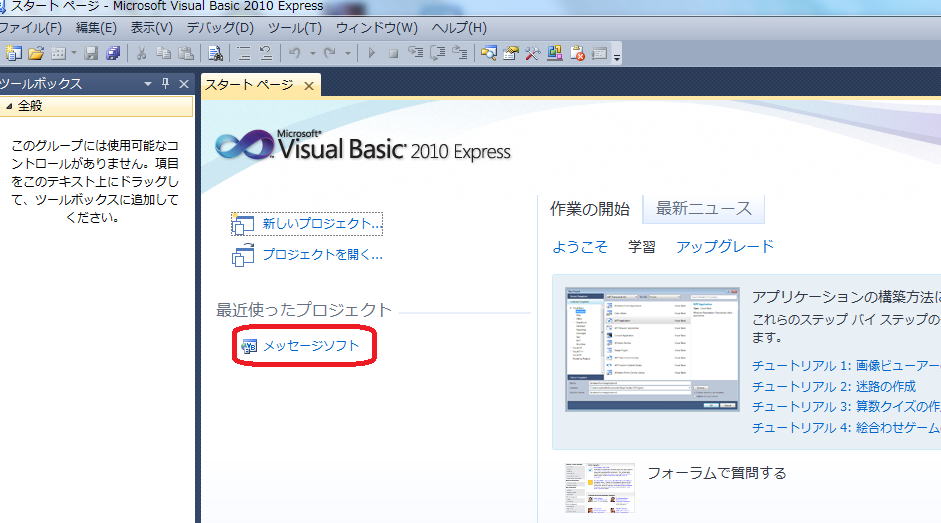Open the ヘルプ(H) menu

tap(459, 28)
